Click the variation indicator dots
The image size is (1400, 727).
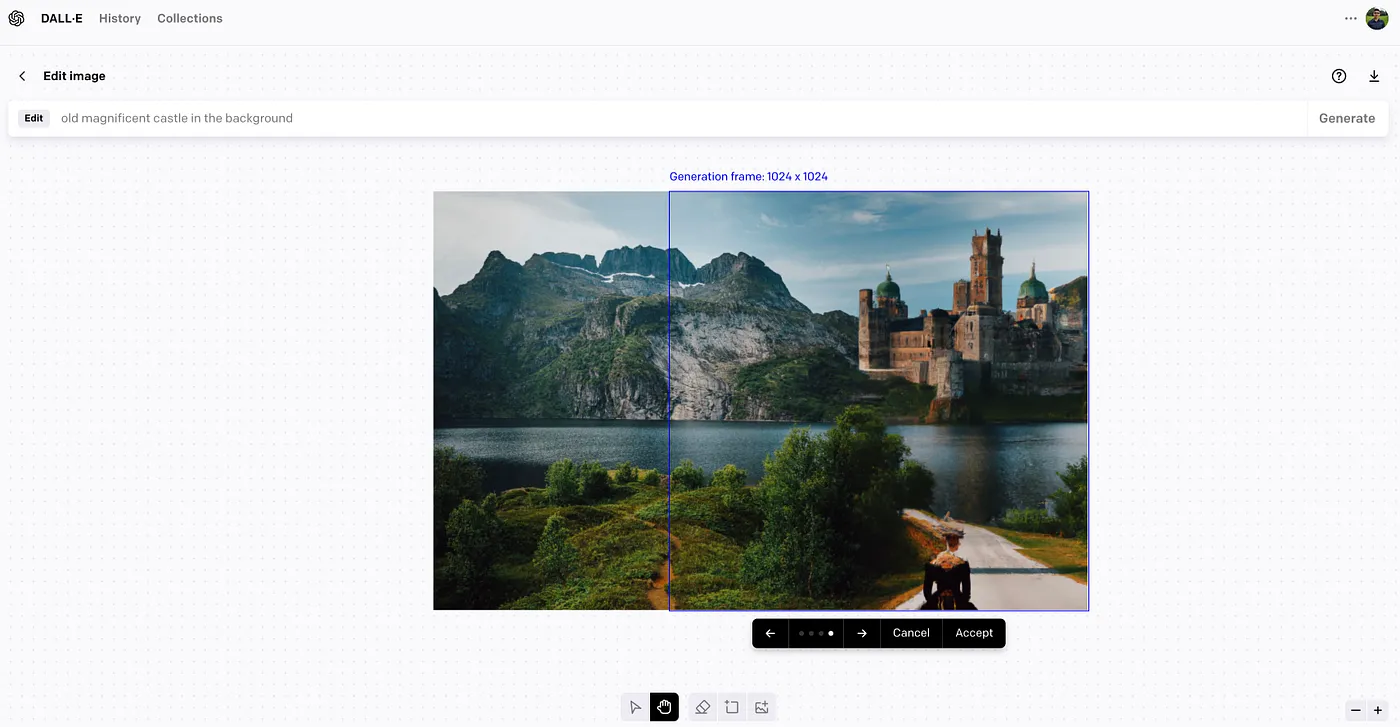point(816,633)
